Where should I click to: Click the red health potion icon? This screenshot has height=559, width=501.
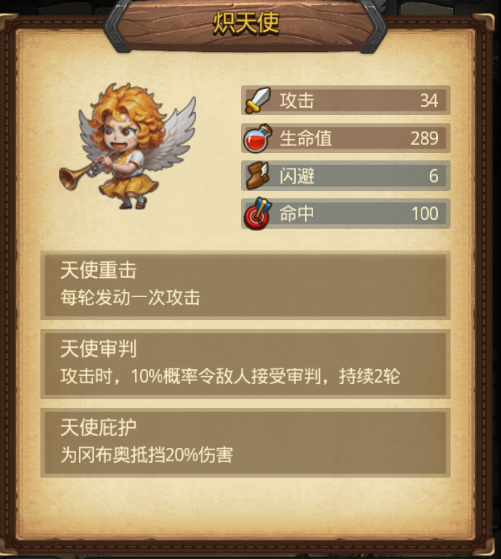pyautogui.click(x=257, y=138)
